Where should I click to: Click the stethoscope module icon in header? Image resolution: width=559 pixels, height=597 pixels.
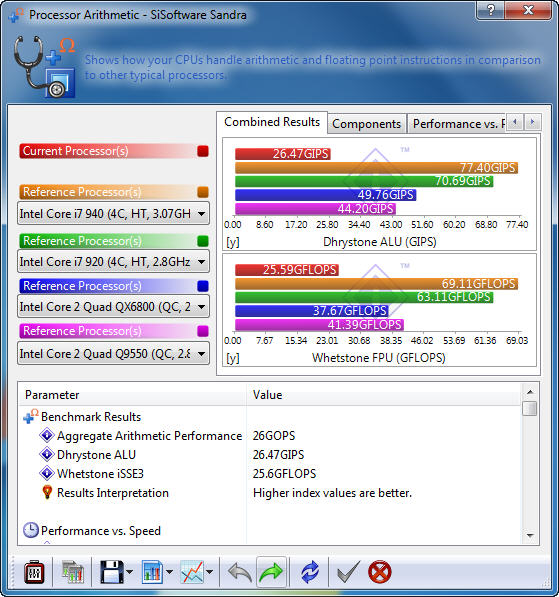(45, 67)
